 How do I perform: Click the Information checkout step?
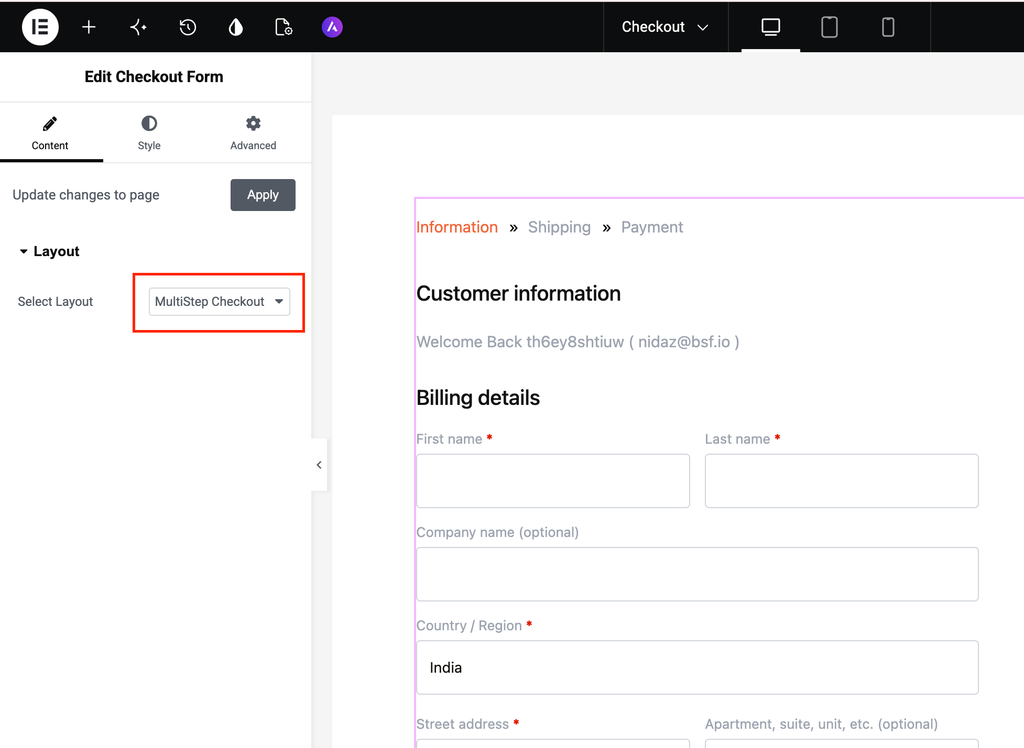click(456, 227)
